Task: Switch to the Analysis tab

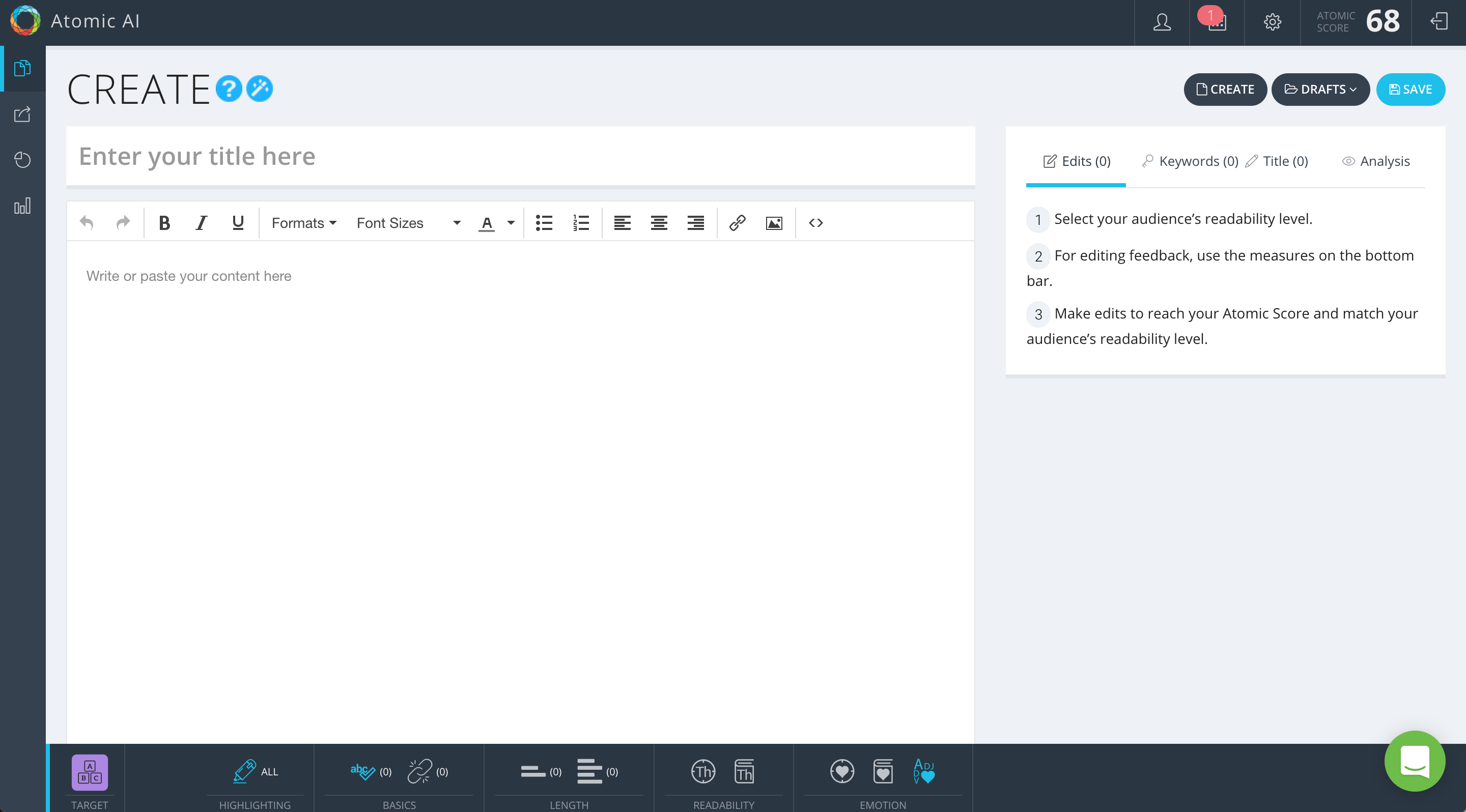Action: pyautogui.click(x=1376, y=161)
